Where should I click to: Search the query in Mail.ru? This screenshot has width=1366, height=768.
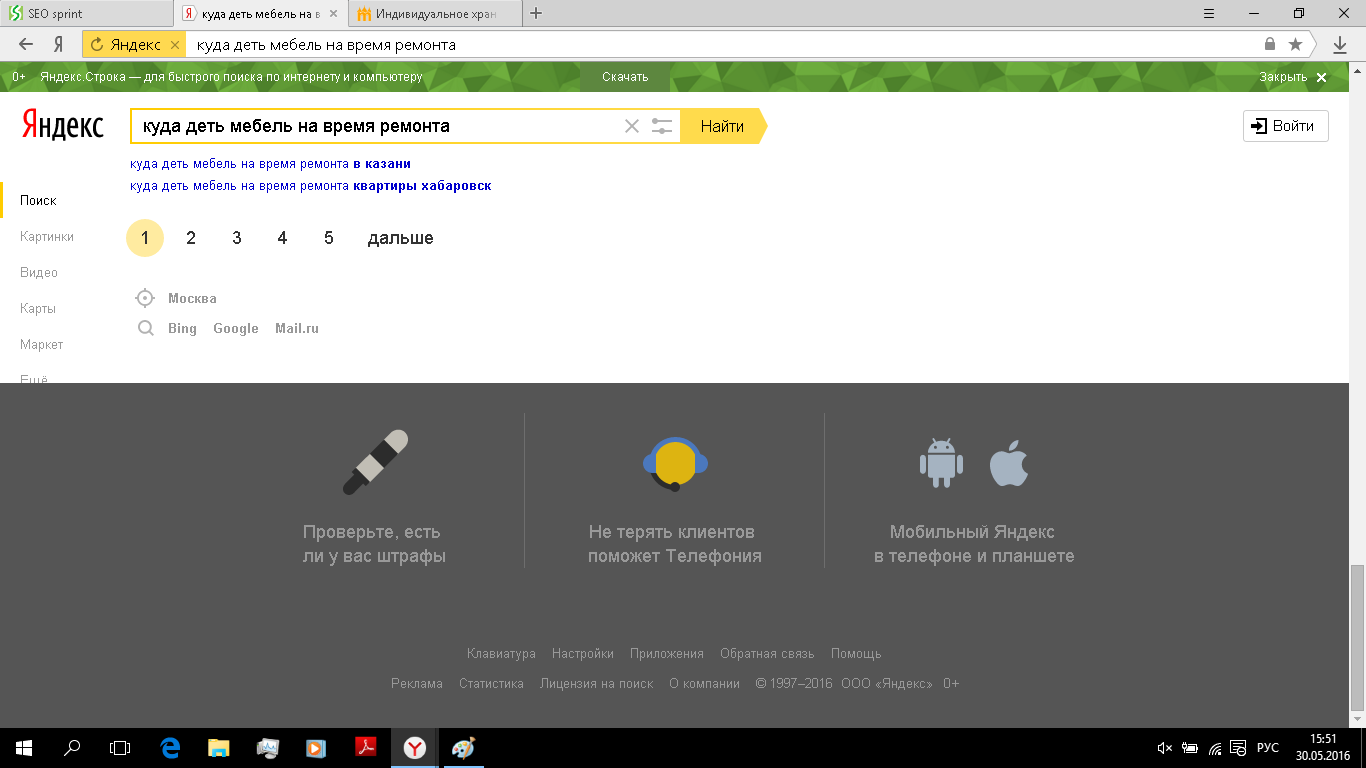pyautogui.click(x=297, y=329)
